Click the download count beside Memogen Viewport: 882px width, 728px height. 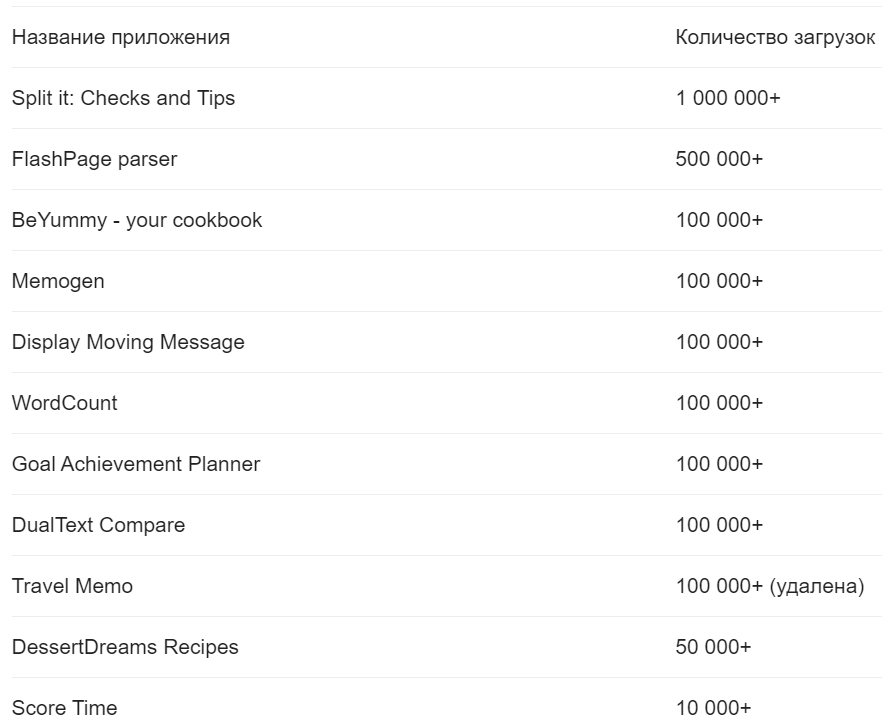click(719, 281)
